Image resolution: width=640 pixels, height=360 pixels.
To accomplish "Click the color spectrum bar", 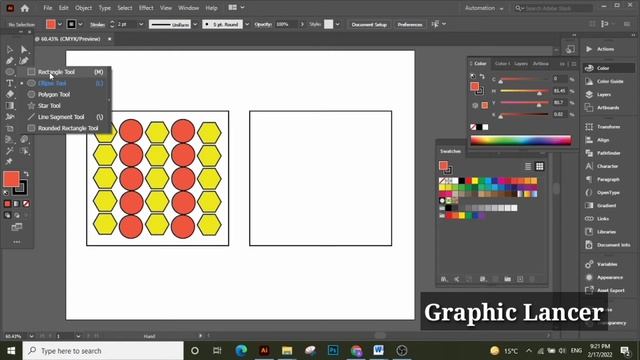I will 521,140.
